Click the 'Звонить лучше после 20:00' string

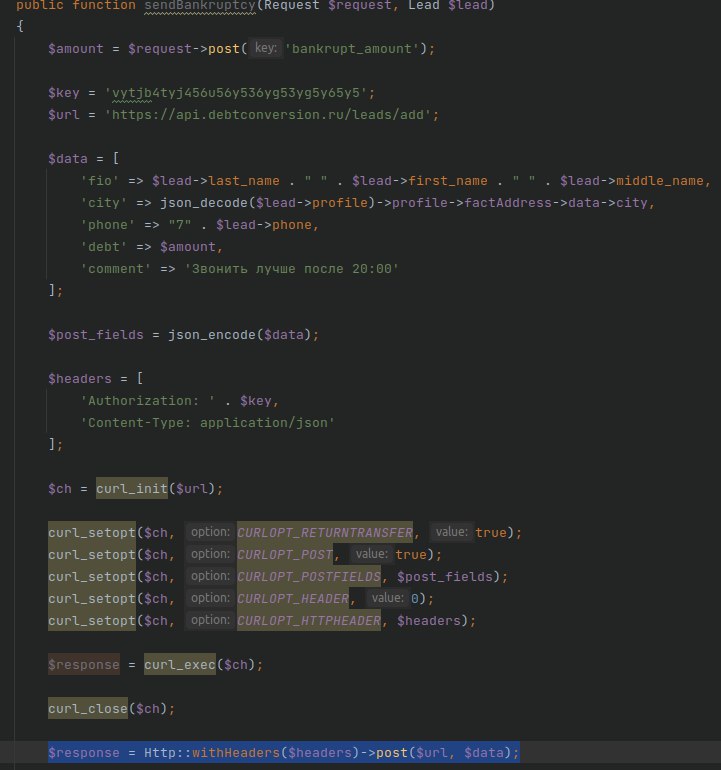[291, 269]
